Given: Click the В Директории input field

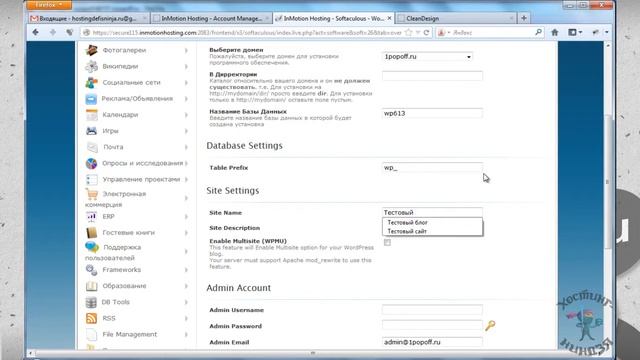Looking at the screenshot, I should point(432,76).
